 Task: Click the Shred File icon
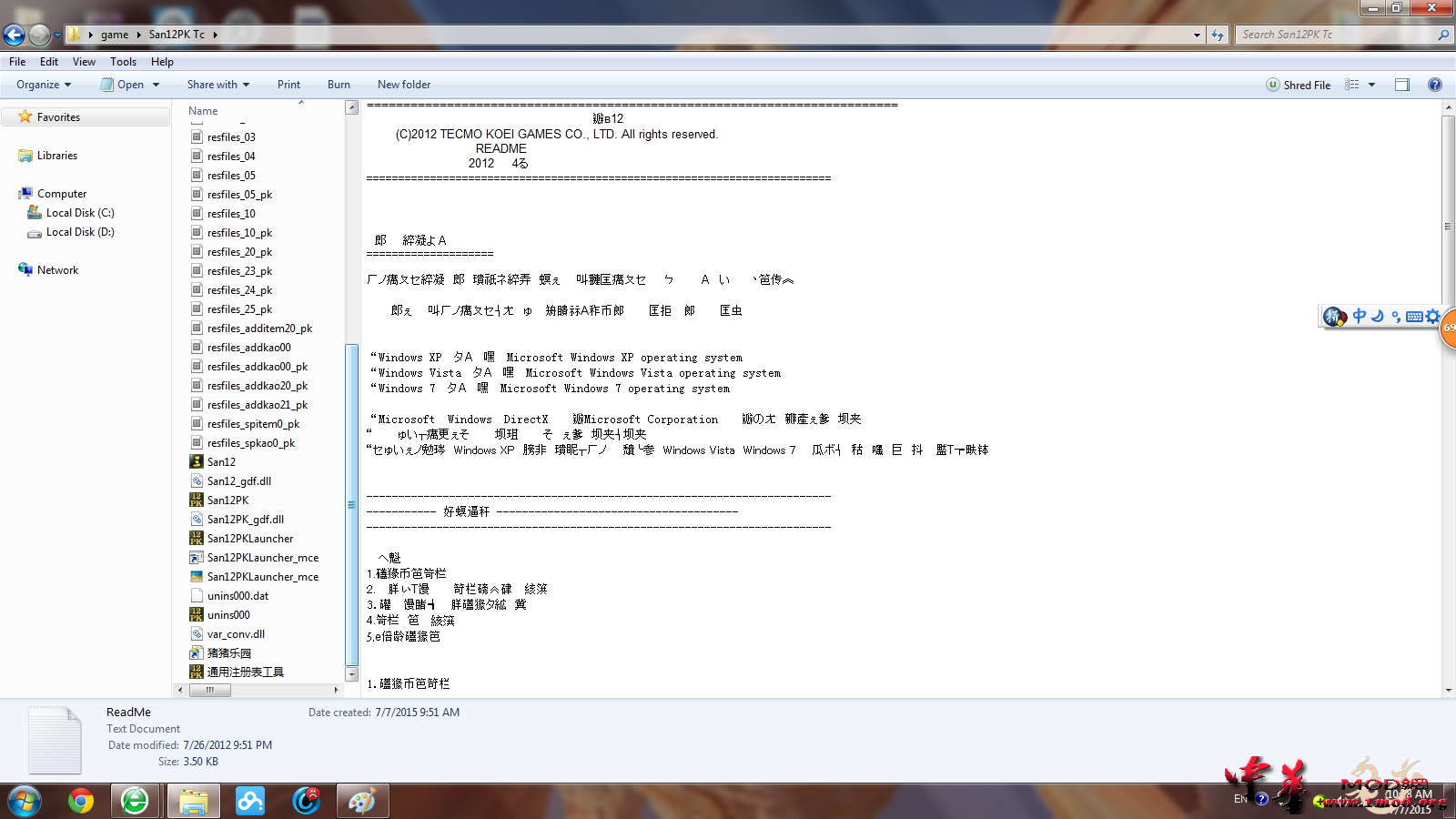click(x=1272, y=85)
